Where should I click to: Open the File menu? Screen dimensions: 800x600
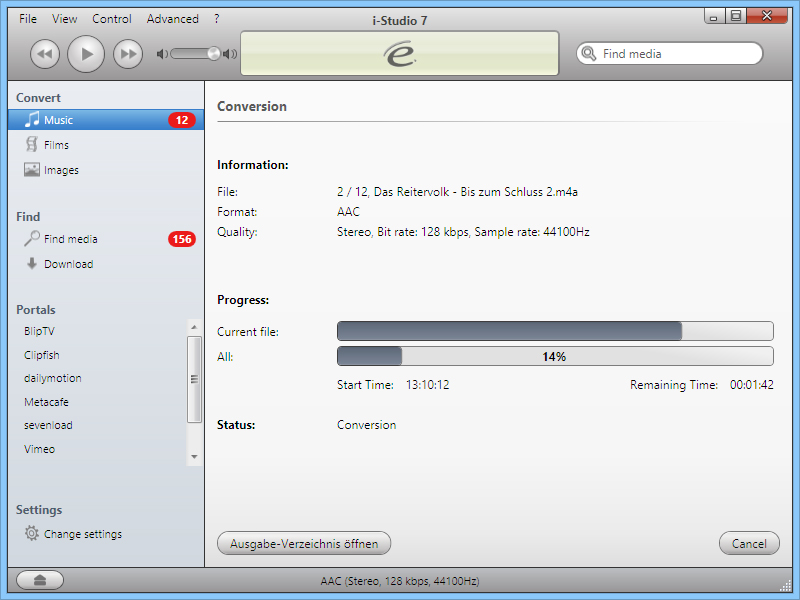coord(28,19)
